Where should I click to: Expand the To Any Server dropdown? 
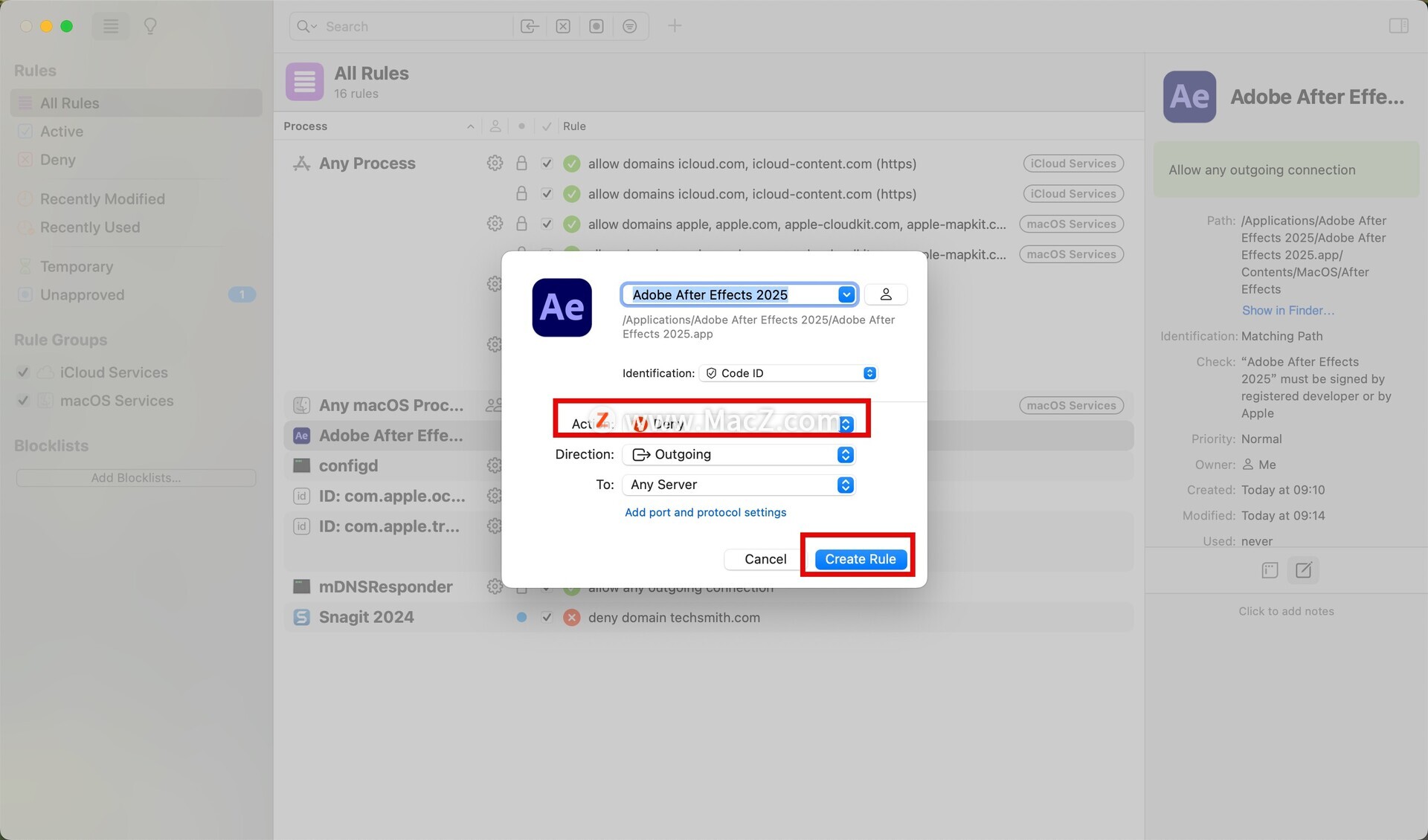(x=739, y=485)
